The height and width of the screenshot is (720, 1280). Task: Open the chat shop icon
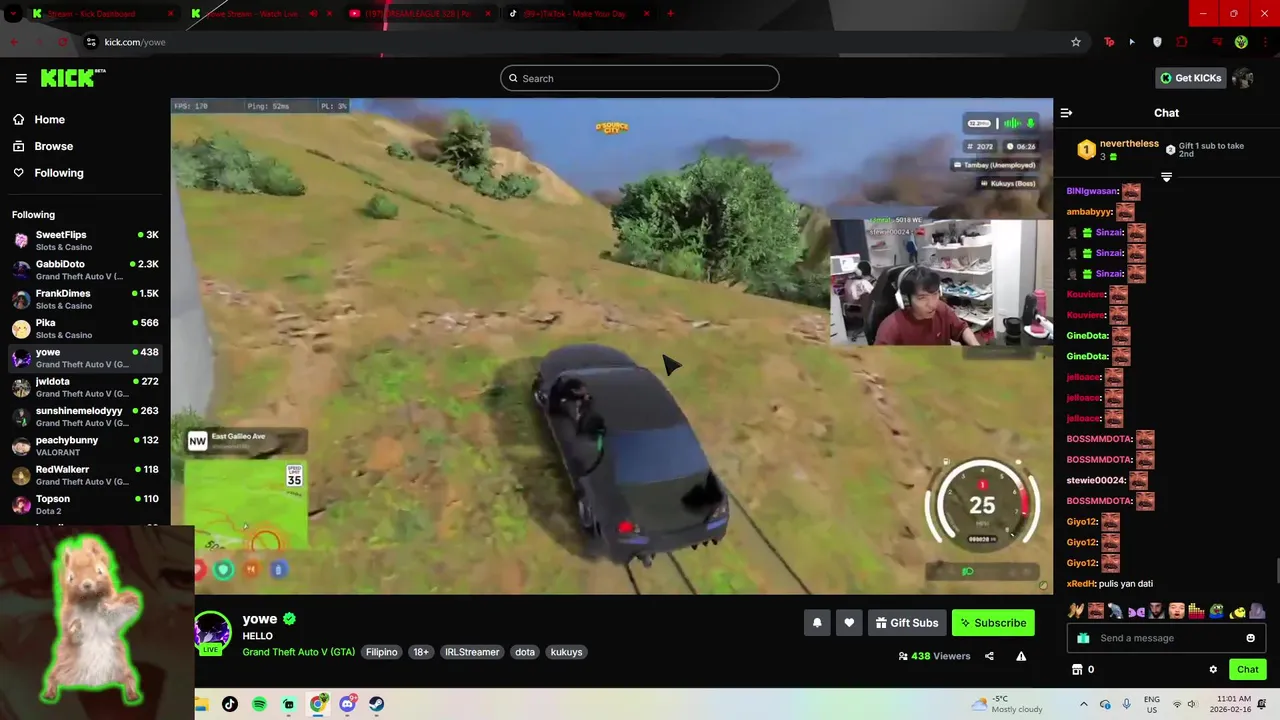click(1077, 669)
